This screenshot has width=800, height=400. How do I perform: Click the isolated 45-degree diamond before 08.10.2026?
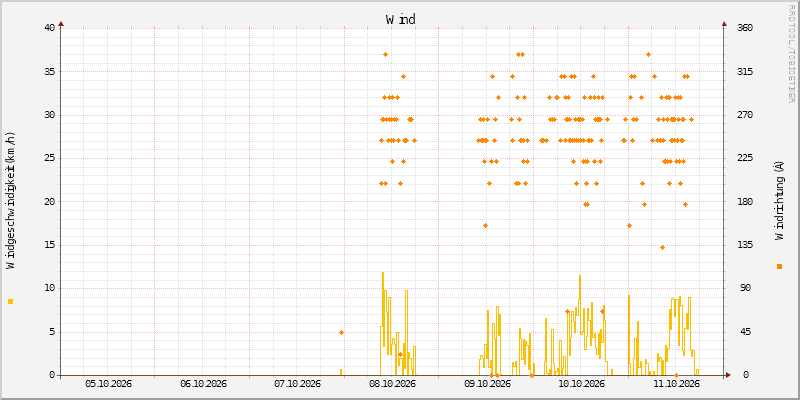pos(341,333)
